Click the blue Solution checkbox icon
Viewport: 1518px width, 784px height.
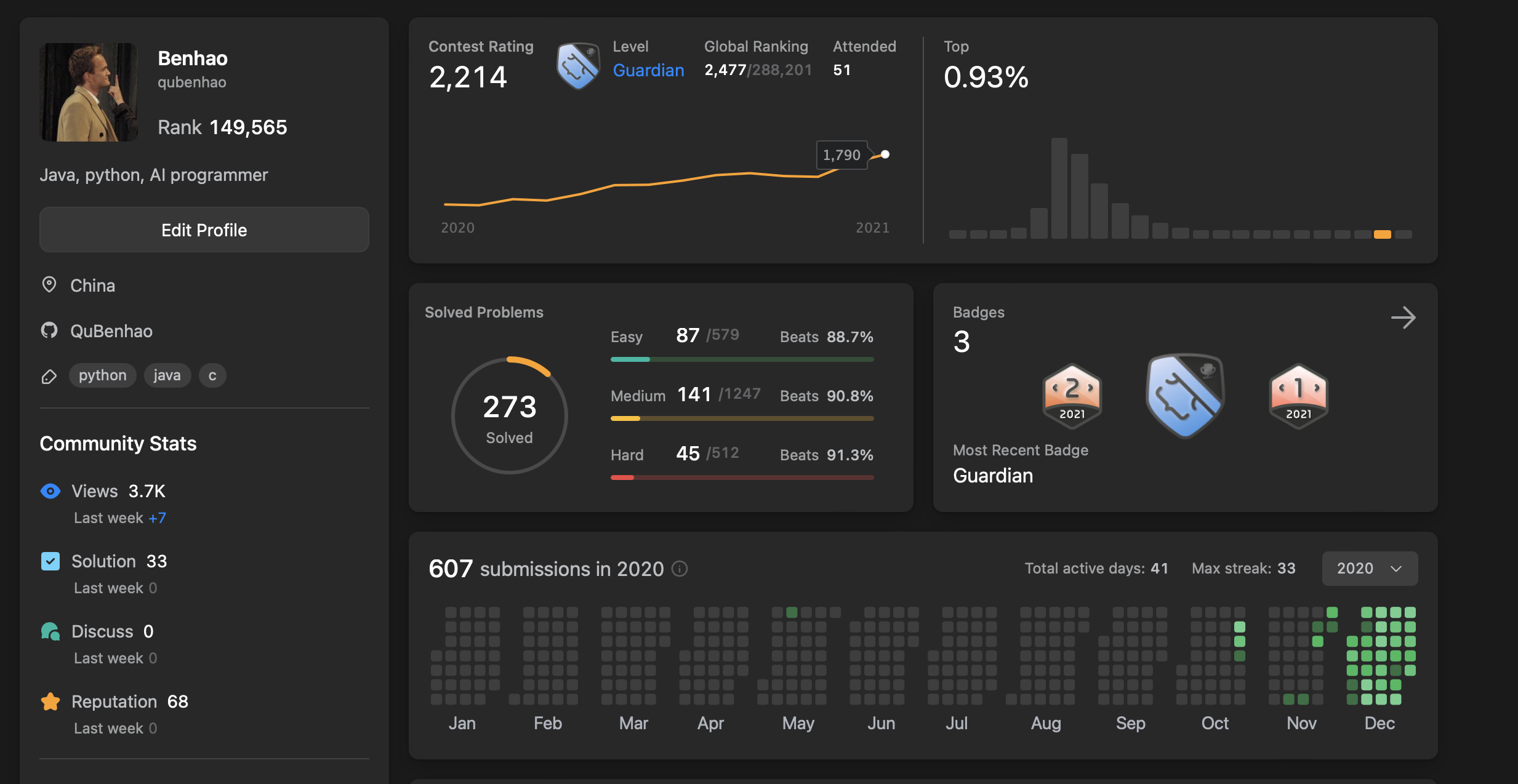[50, 561]
